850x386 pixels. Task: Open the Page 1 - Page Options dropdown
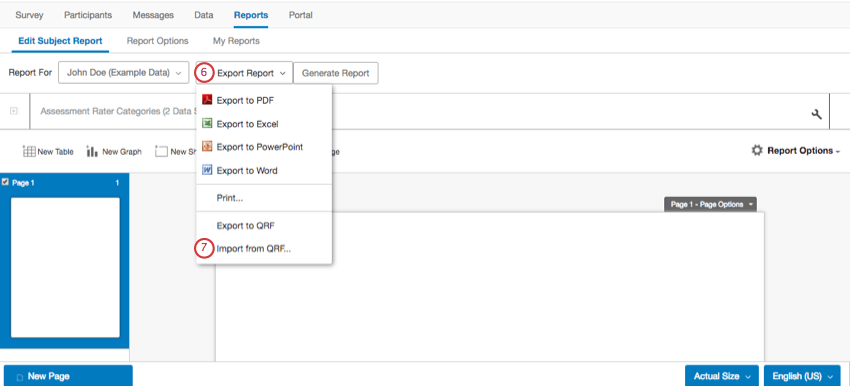[x=710, y=204]
